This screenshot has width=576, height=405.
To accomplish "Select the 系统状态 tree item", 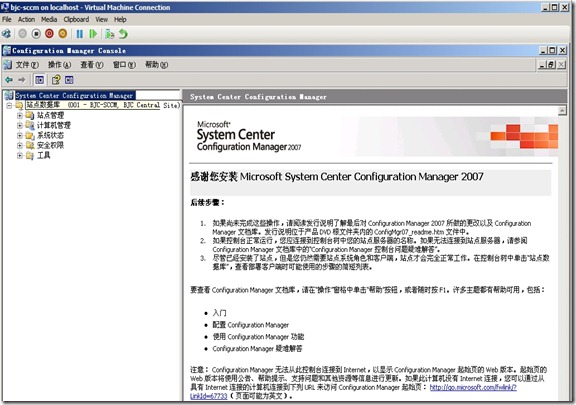I will point(50,135).
